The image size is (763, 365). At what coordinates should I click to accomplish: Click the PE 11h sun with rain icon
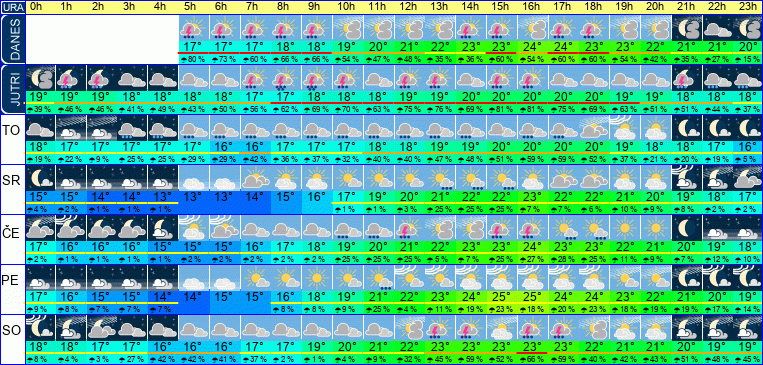coord(379,278)
